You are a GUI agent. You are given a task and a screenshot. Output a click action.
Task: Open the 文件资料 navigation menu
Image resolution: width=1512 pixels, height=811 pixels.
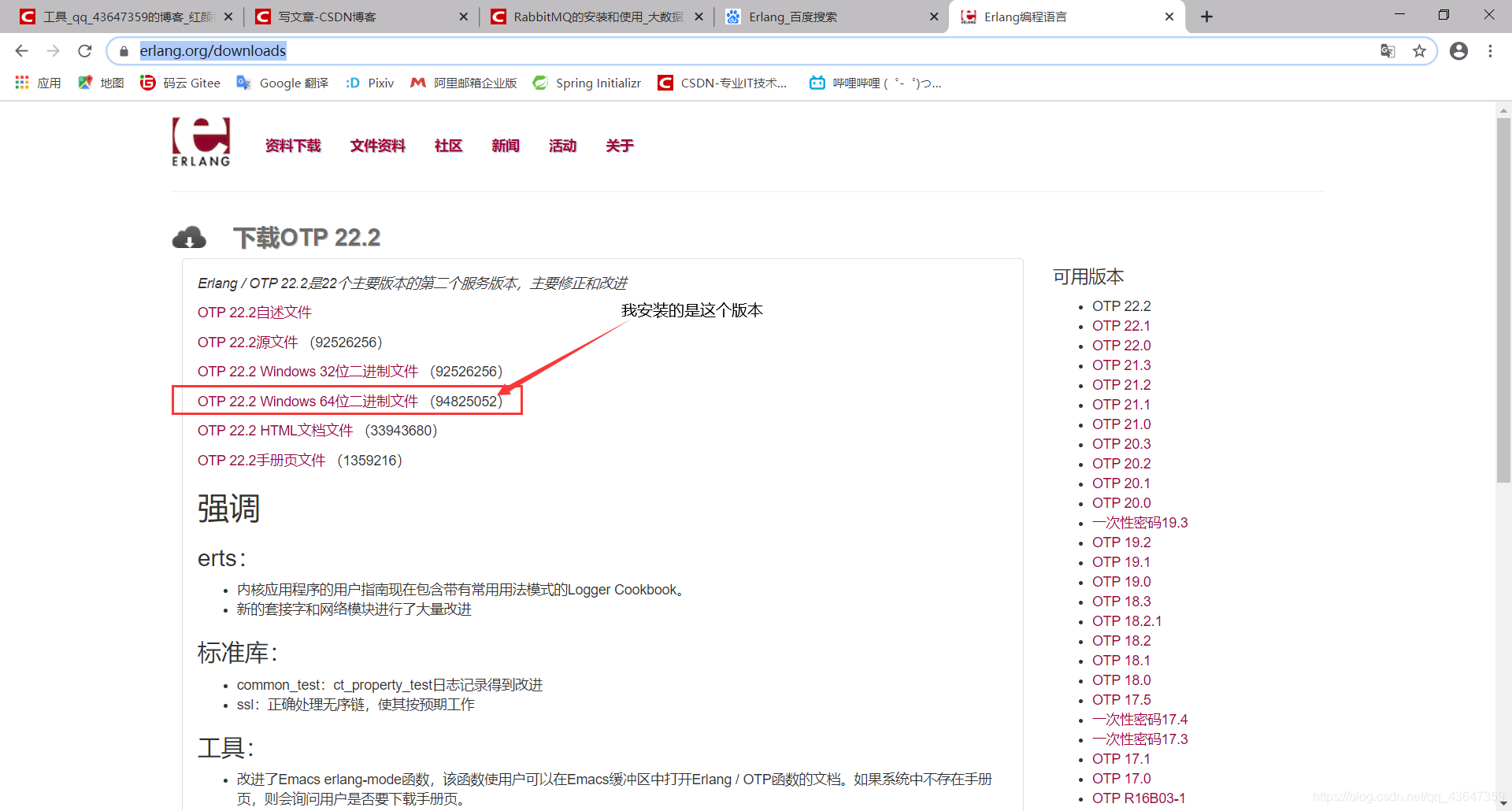tap(378, 146)
